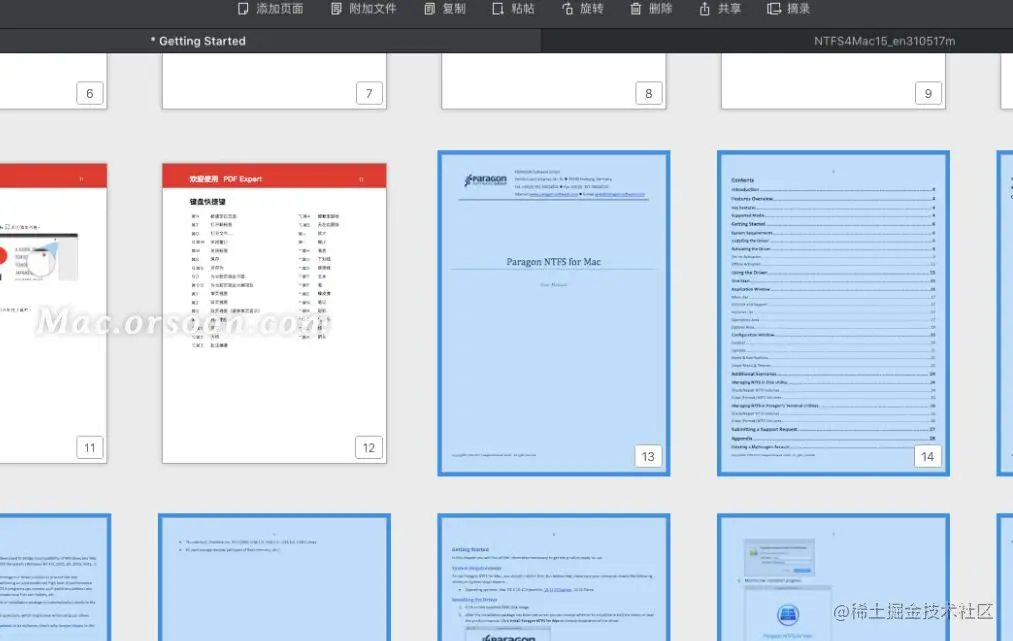The image size is (1013, 641).
Task: Click the 删除 (delete) trash icon
Action: coord(636,9)
